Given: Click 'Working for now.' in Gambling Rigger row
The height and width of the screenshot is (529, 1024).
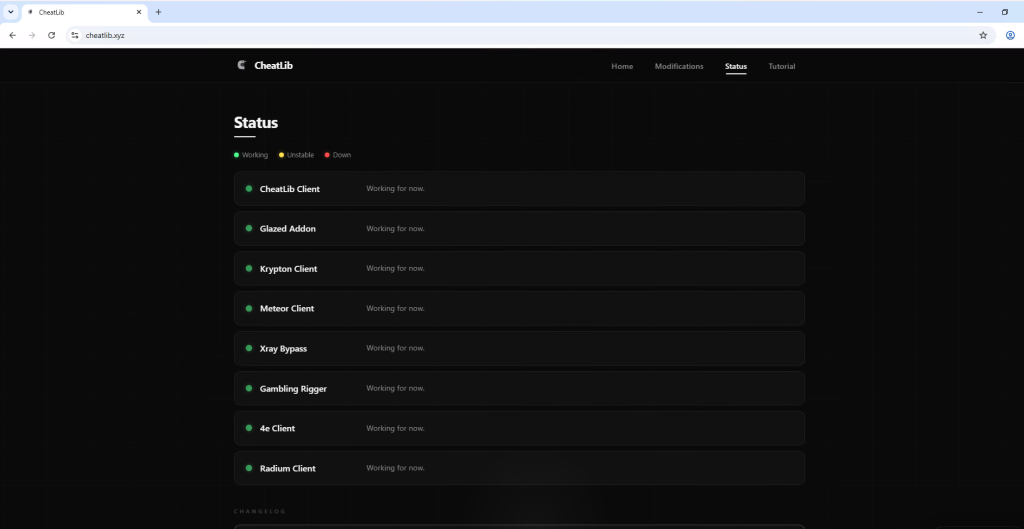Looking at the screenshot, I should tap(395, 388).
